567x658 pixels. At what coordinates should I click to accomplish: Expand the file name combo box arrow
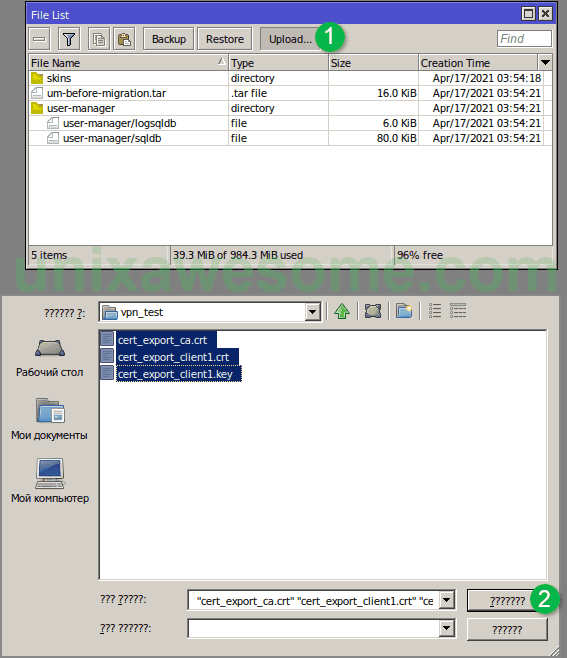click(x=447, y=601)
